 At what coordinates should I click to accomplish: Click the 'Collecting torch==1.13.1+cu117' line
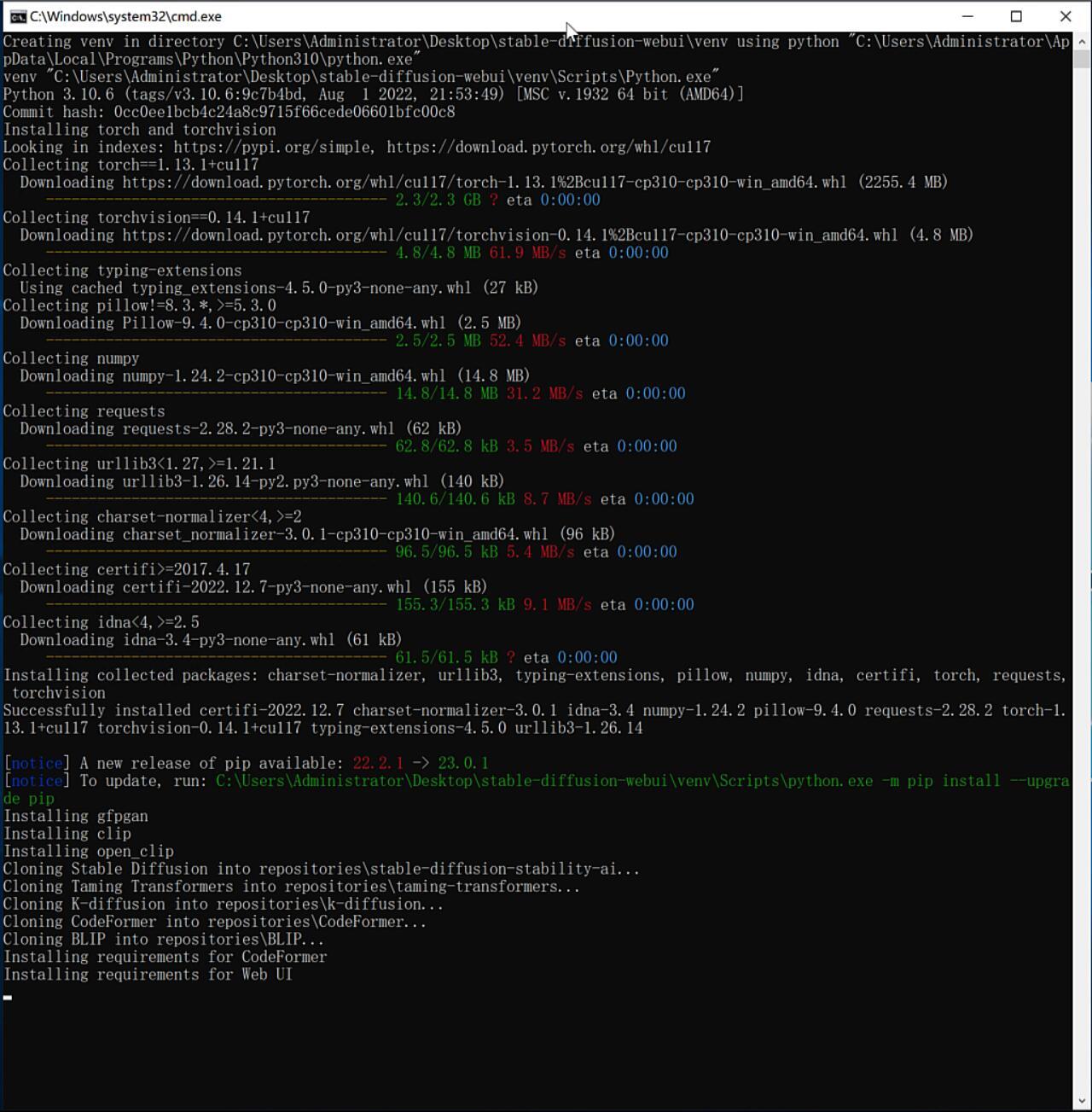coord(131,165)
